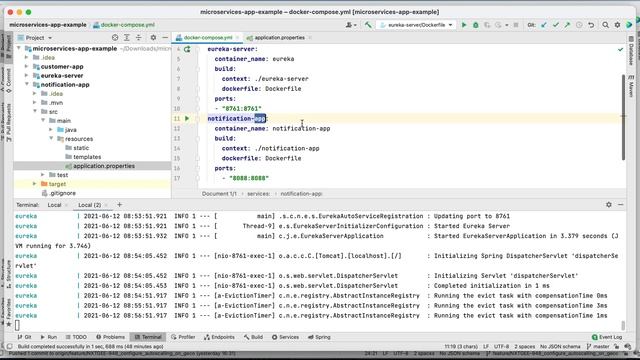
Task: Expand the target folder
Action: (35, 184)
